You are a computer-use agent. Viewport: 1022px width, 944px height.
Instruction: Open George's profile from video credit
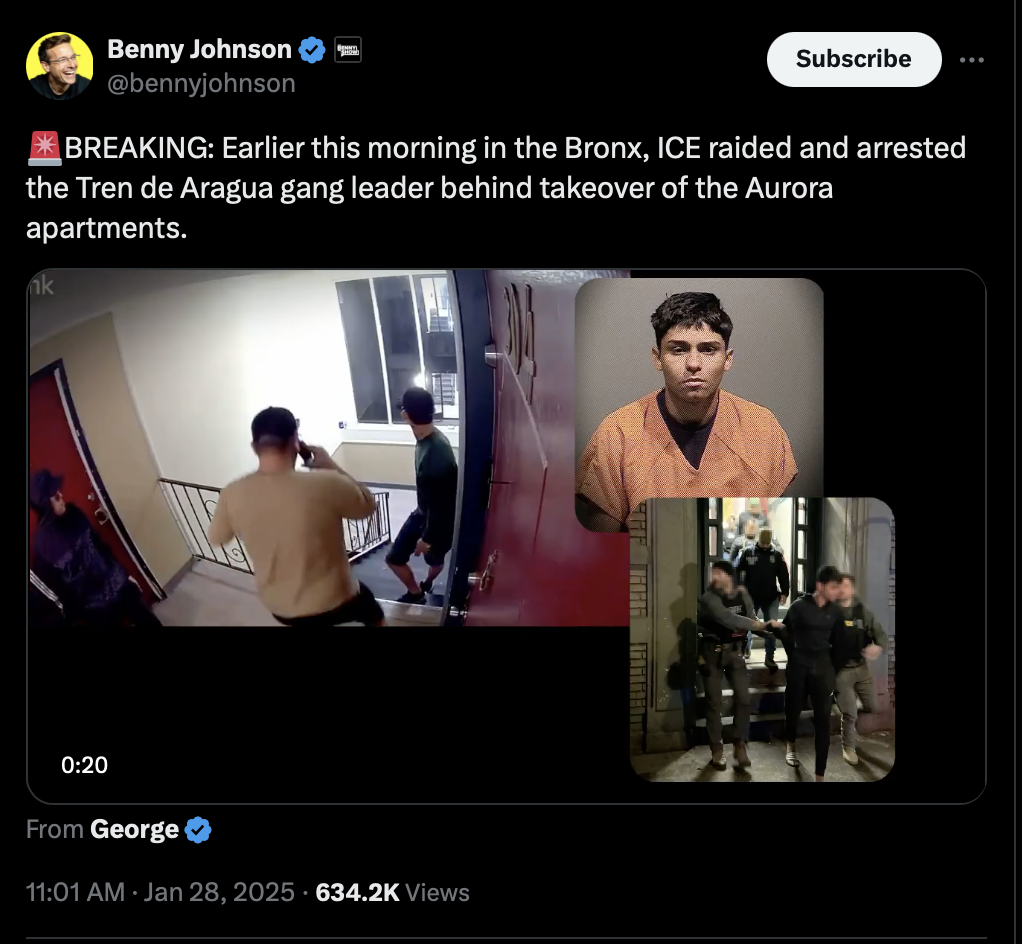134,829
